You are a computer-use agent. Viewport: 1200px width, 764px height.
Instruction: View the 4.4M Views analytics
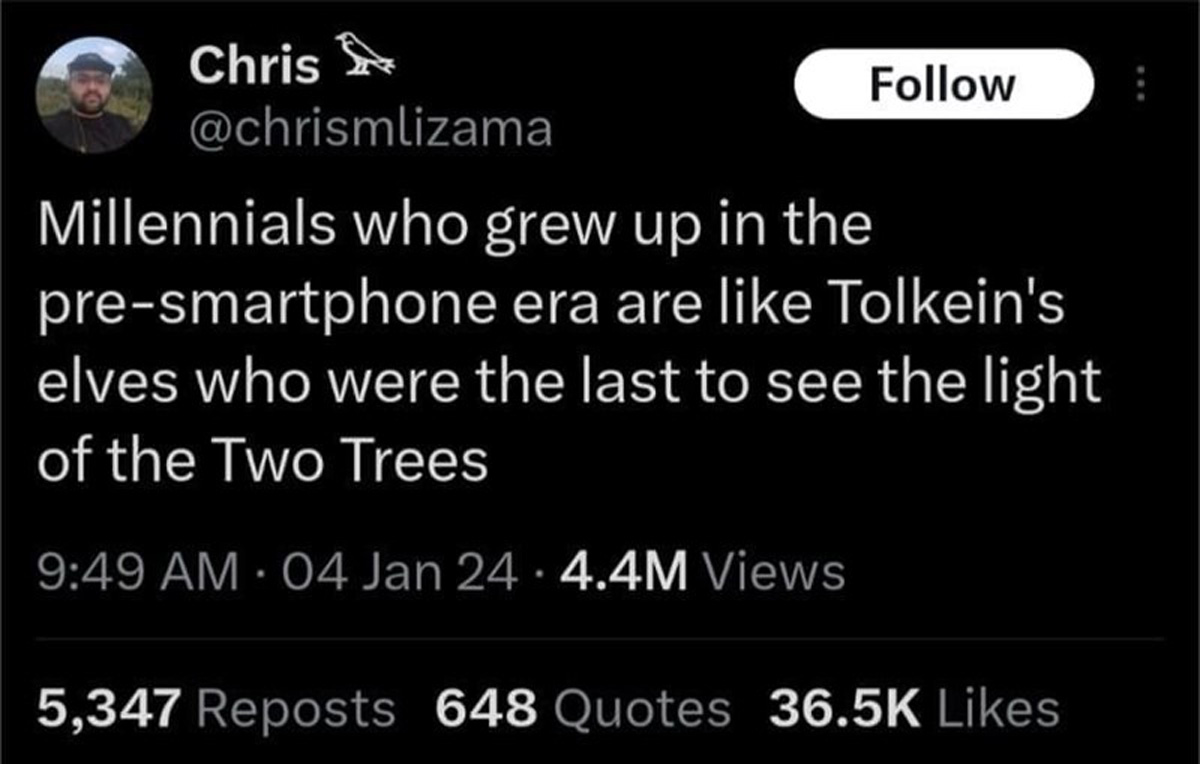click(704, 573)
